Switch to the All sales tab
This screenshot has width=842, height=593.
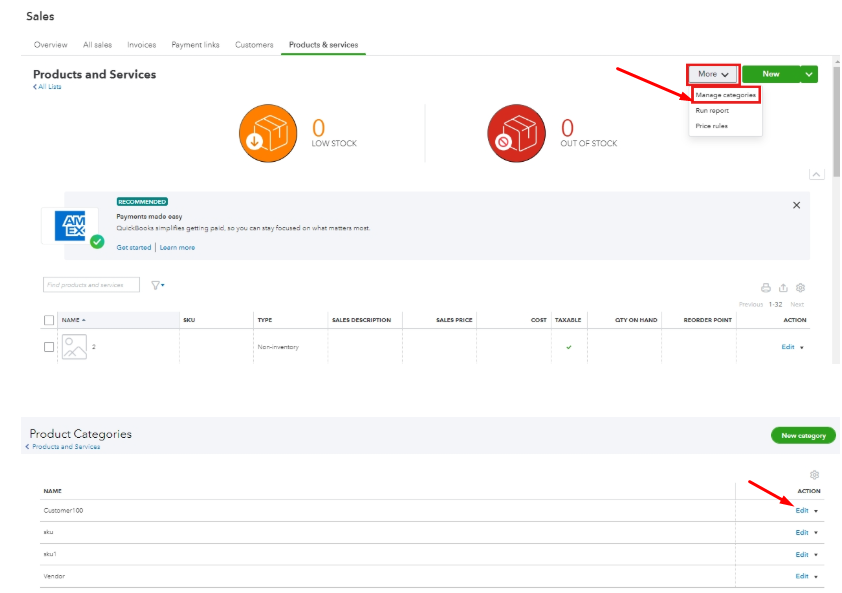click(97, 45)
